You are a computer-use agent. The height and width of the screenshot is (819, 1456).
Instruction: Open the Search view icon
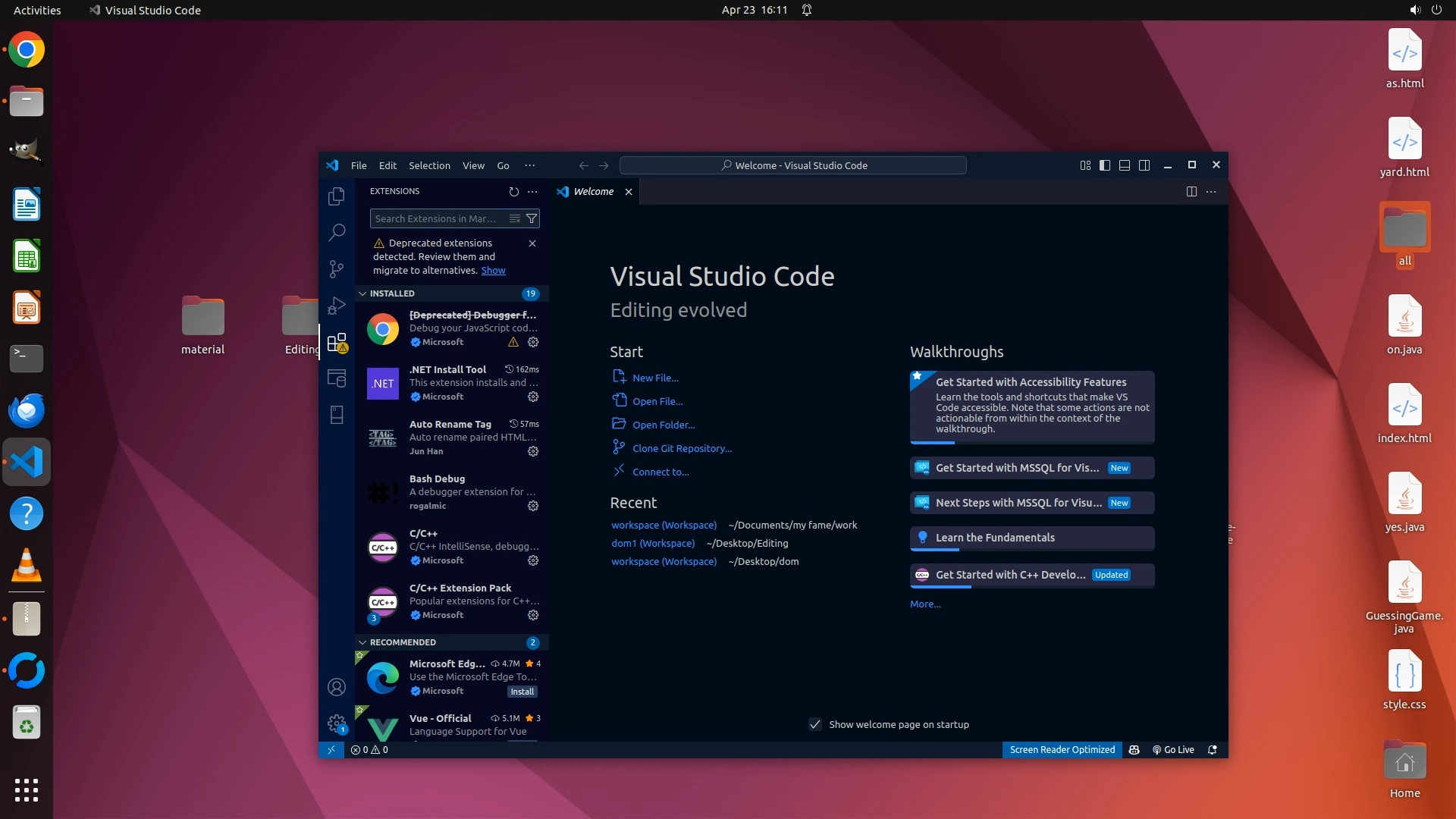click(337, 233)
